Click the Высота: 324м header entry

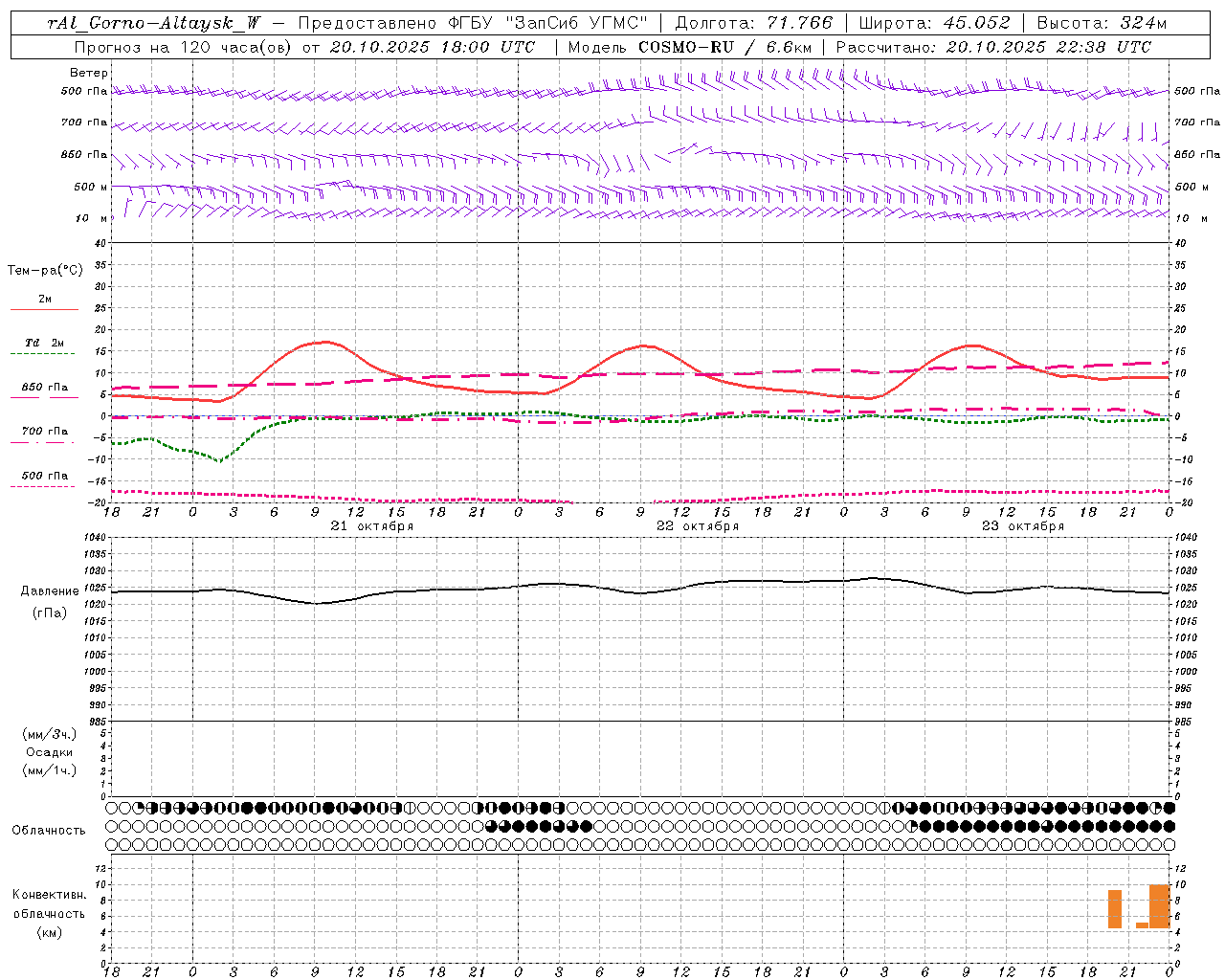(x=1102, y=24)
